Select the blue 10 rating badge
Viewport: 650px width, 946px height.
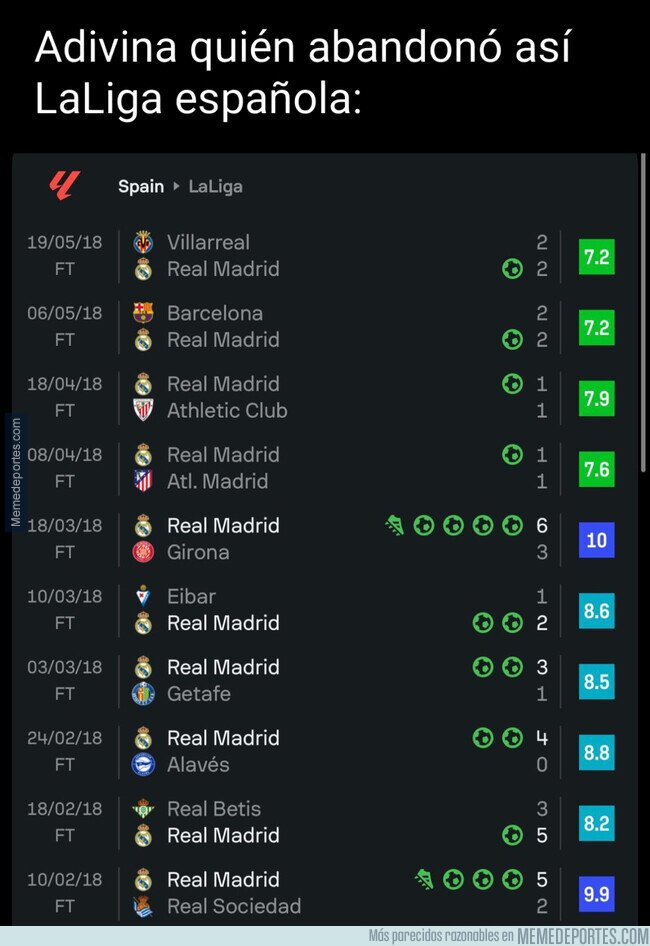[597, 540]
